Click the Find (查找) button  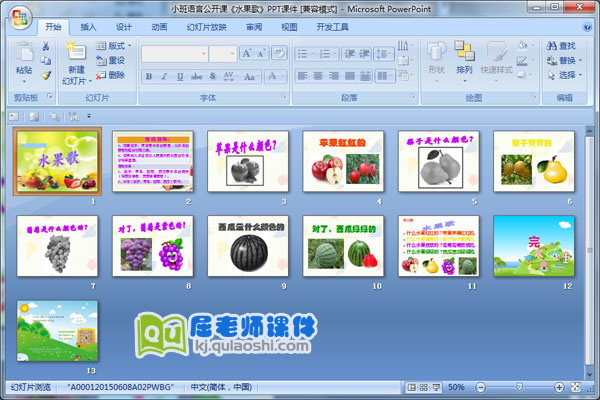[561, 46]
